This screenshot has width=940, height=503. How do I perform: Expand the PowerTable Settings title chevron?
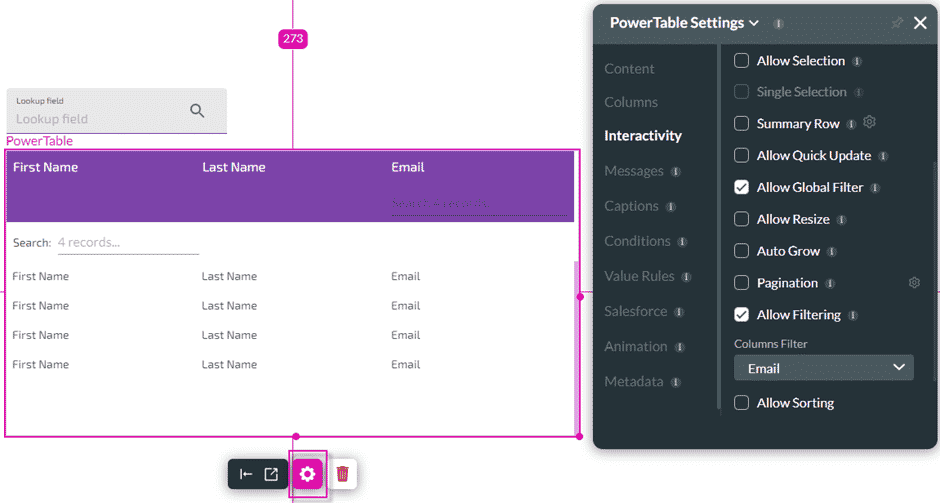tap(754, 23)
